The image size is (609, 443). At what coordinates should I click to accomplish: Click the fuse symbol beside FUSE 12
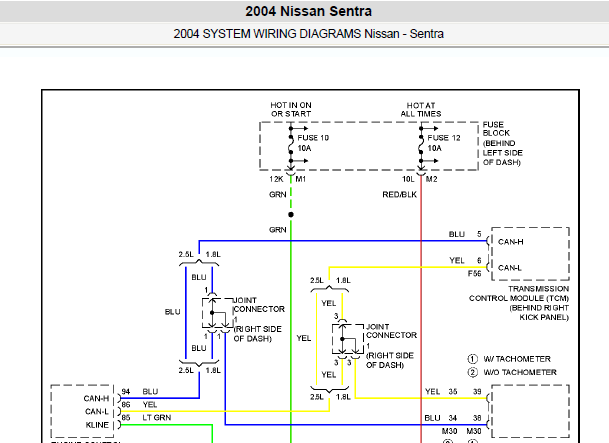(421, 144)
